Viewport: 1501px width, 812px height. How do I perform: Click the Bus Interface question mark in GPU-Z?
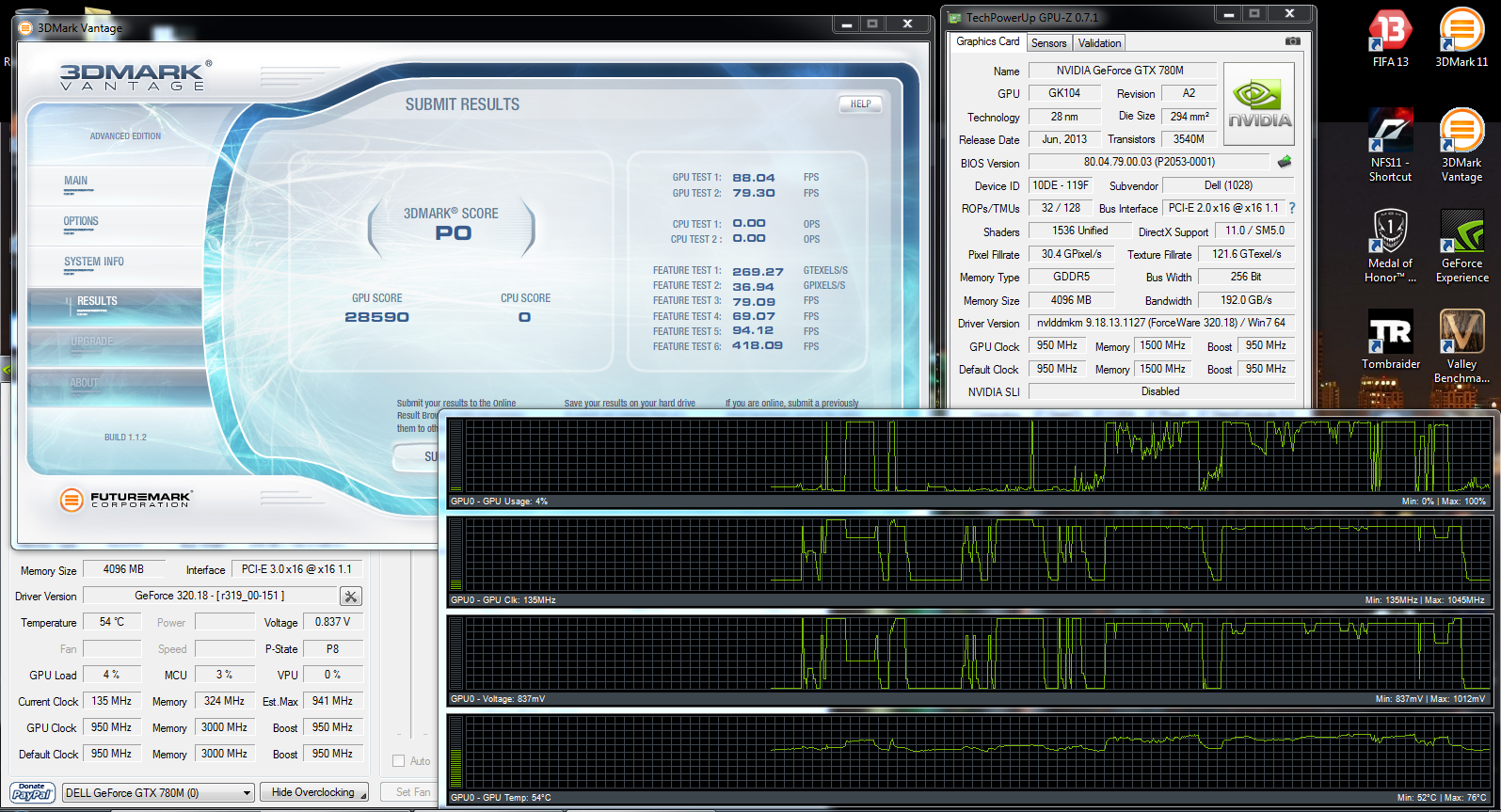click(x=1291, y=208)
